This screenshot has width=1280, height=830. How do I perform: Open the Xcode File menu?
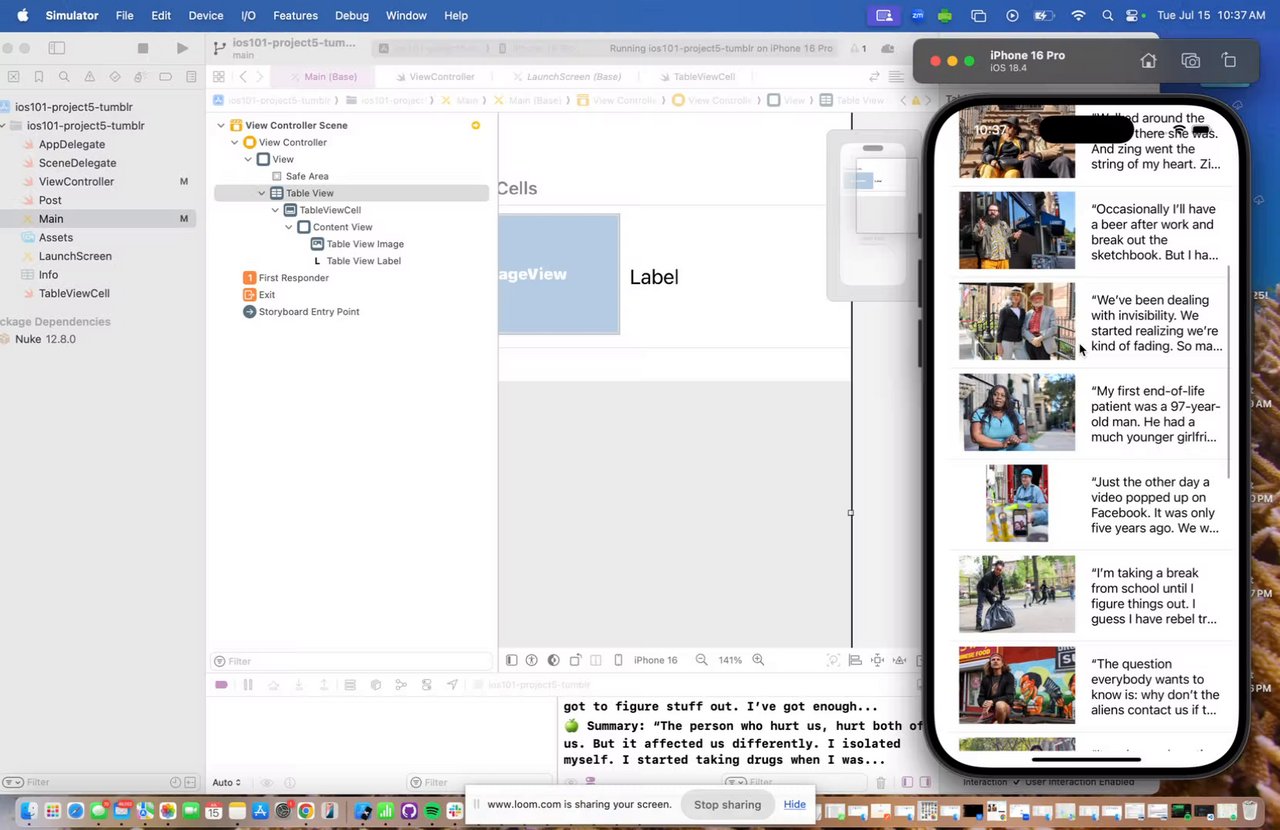click(x=124, y=16)
